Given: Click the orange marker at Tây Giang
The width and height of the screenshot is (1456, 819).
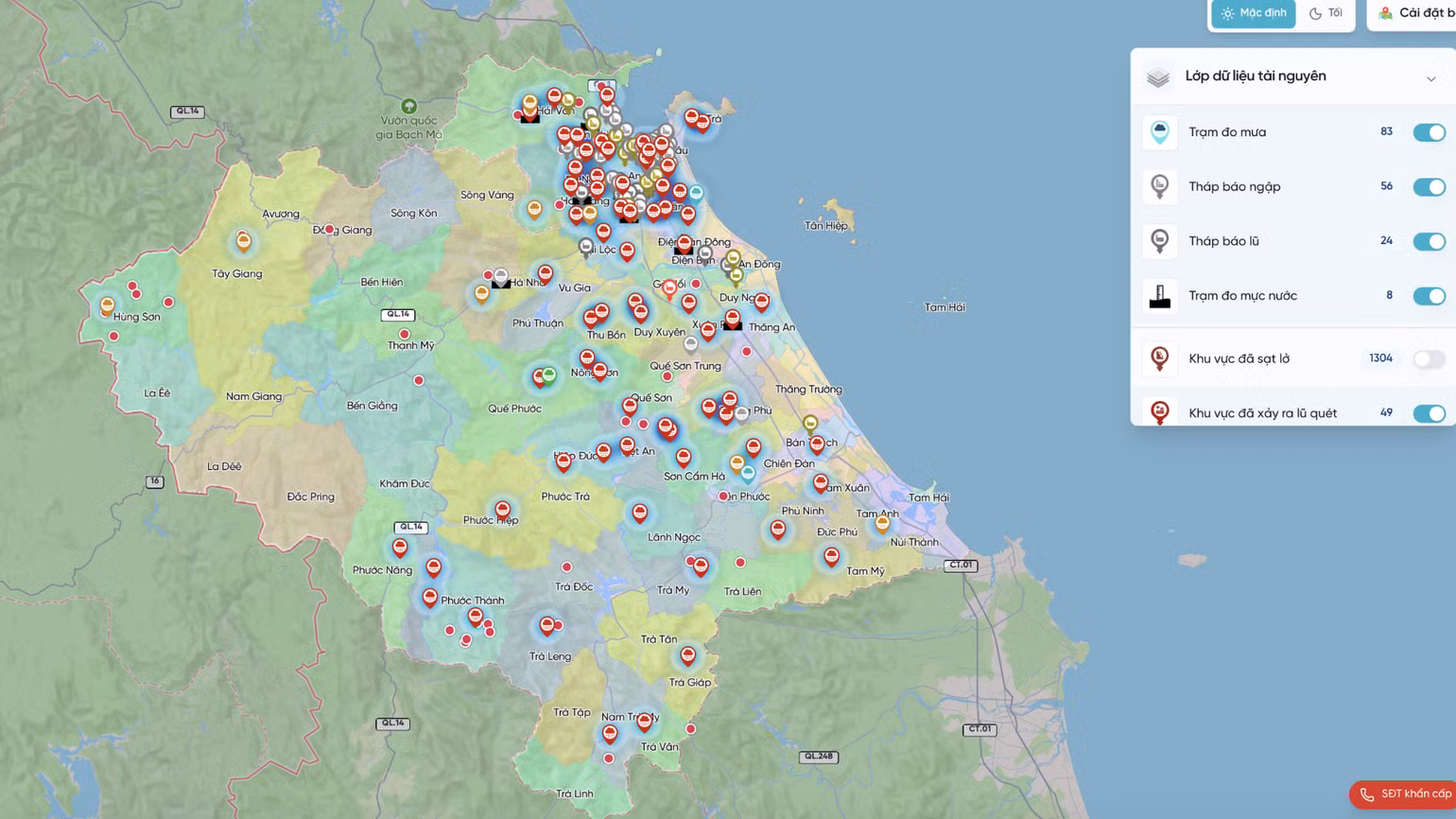Looking at the screenshot, I should point(243,241).
